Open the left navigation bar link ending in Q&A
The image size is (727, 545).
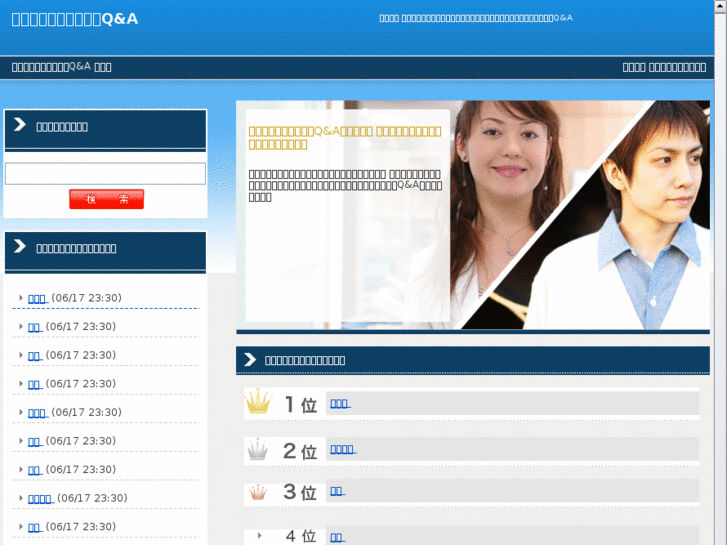[x=61, y=67]
